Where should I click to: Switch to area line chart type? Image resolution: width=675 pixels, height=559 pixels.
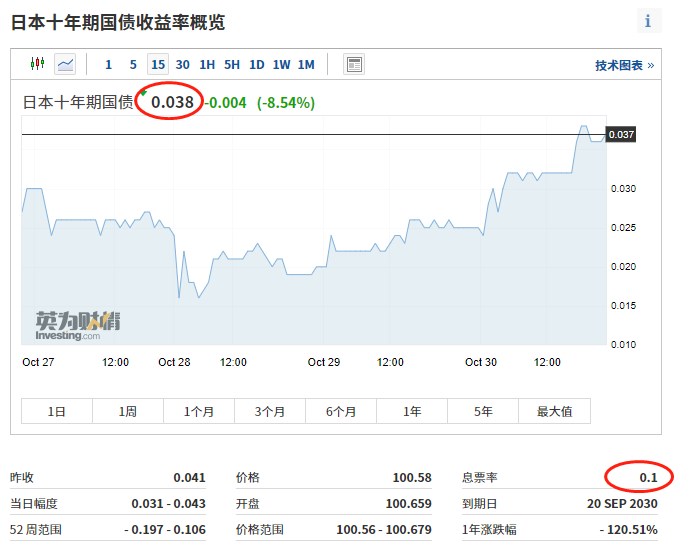tap(65, 64)
